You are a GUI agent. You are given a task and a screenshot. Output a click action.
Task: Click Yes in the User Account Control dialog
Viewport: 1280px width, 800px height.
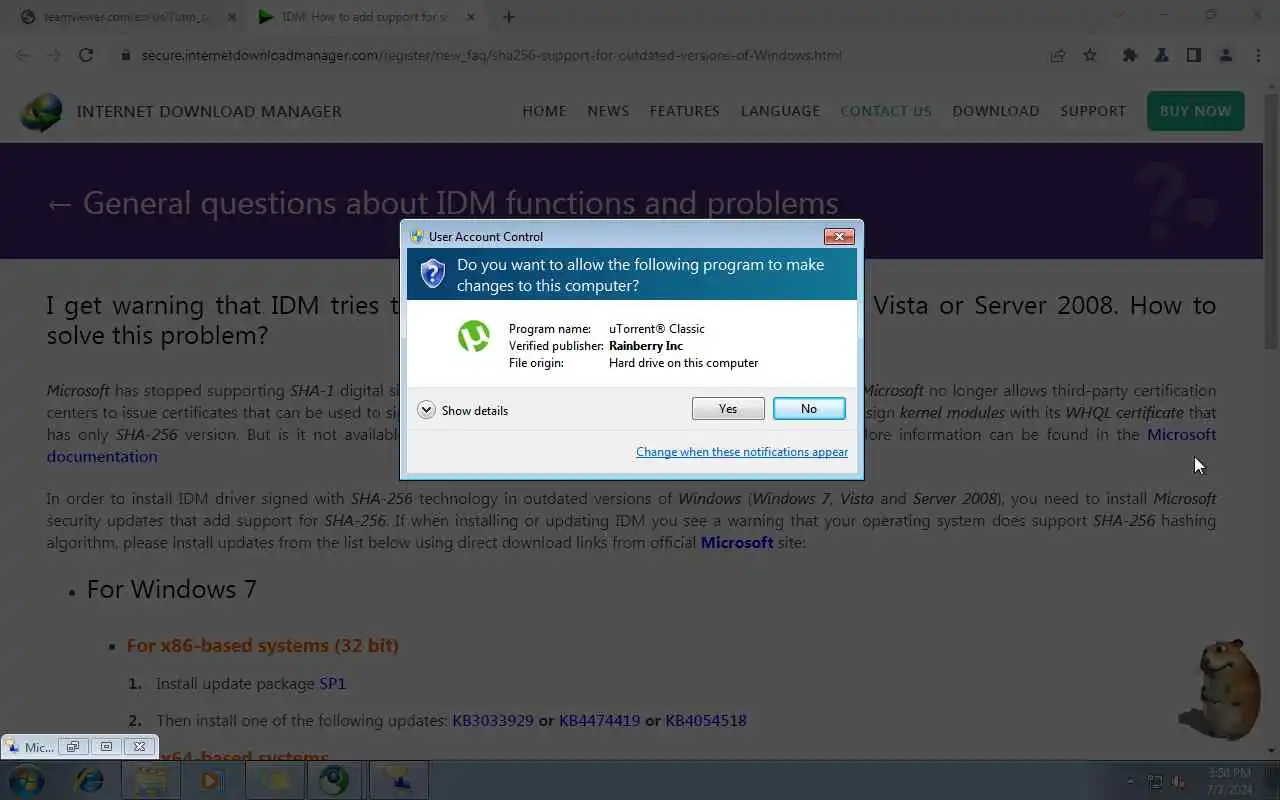pyautogui.click(x=728, y=409)
